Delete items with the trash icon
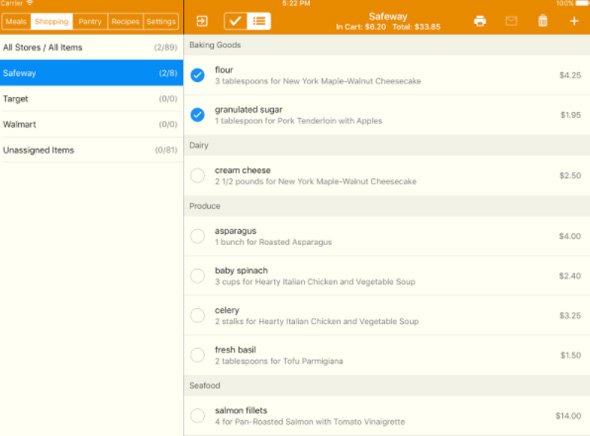Viewport: 590px width, 436px height. pos(543,21)
